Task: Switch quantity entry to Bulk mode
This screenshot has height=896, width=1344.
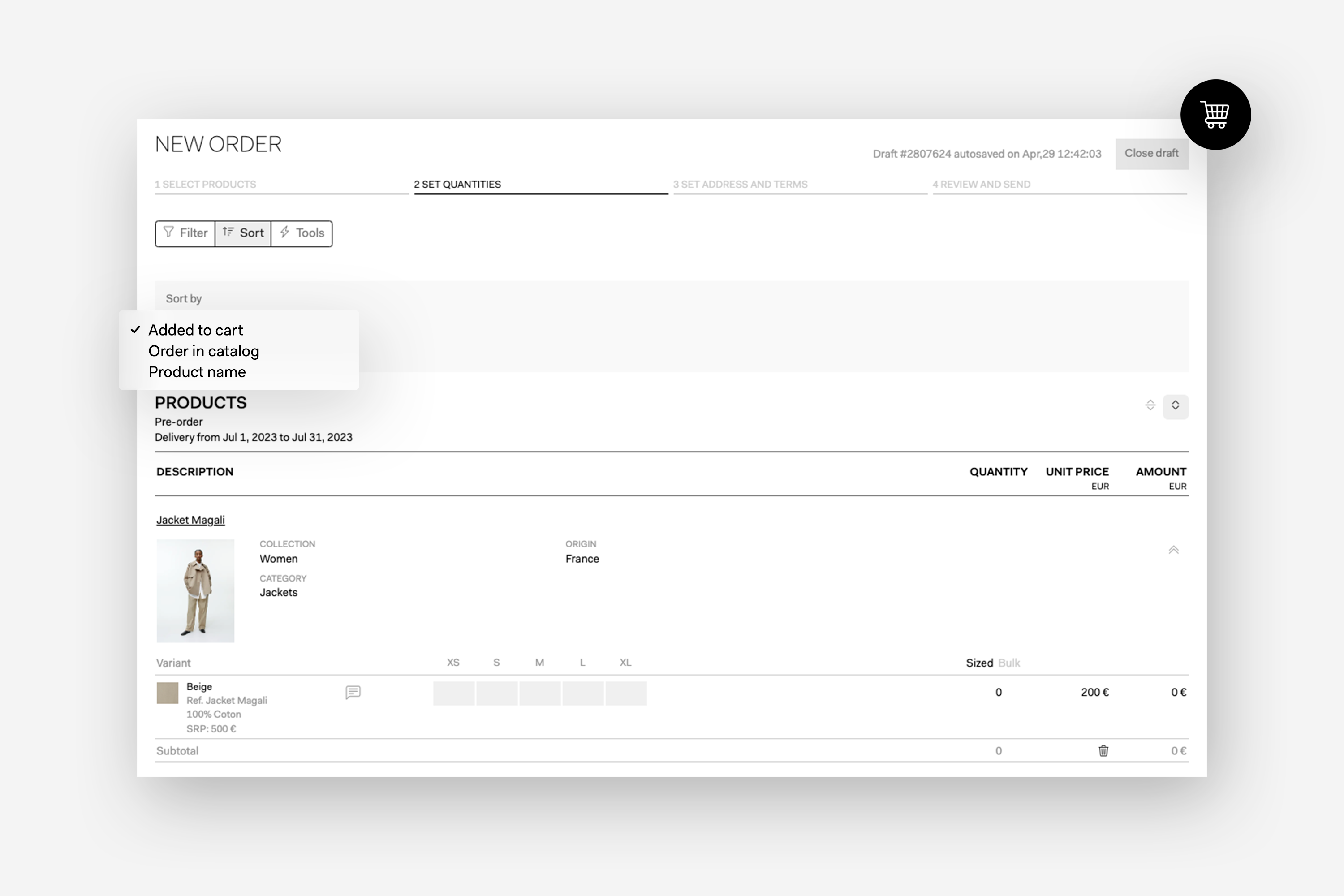Action: tap(1010, 662)
